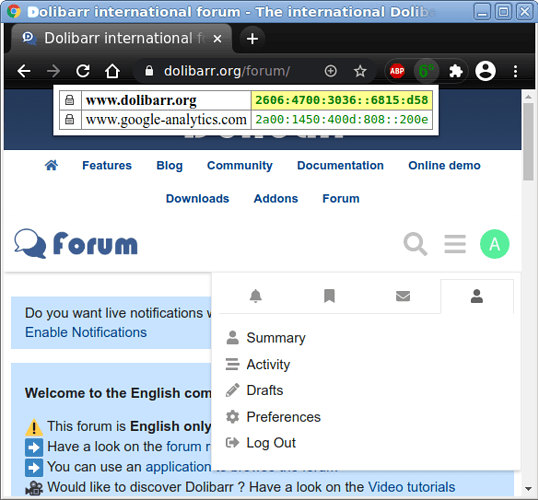The image size is (538, 500).
Task: Open the Documentation navigation link
Action: tap(340, 165)
